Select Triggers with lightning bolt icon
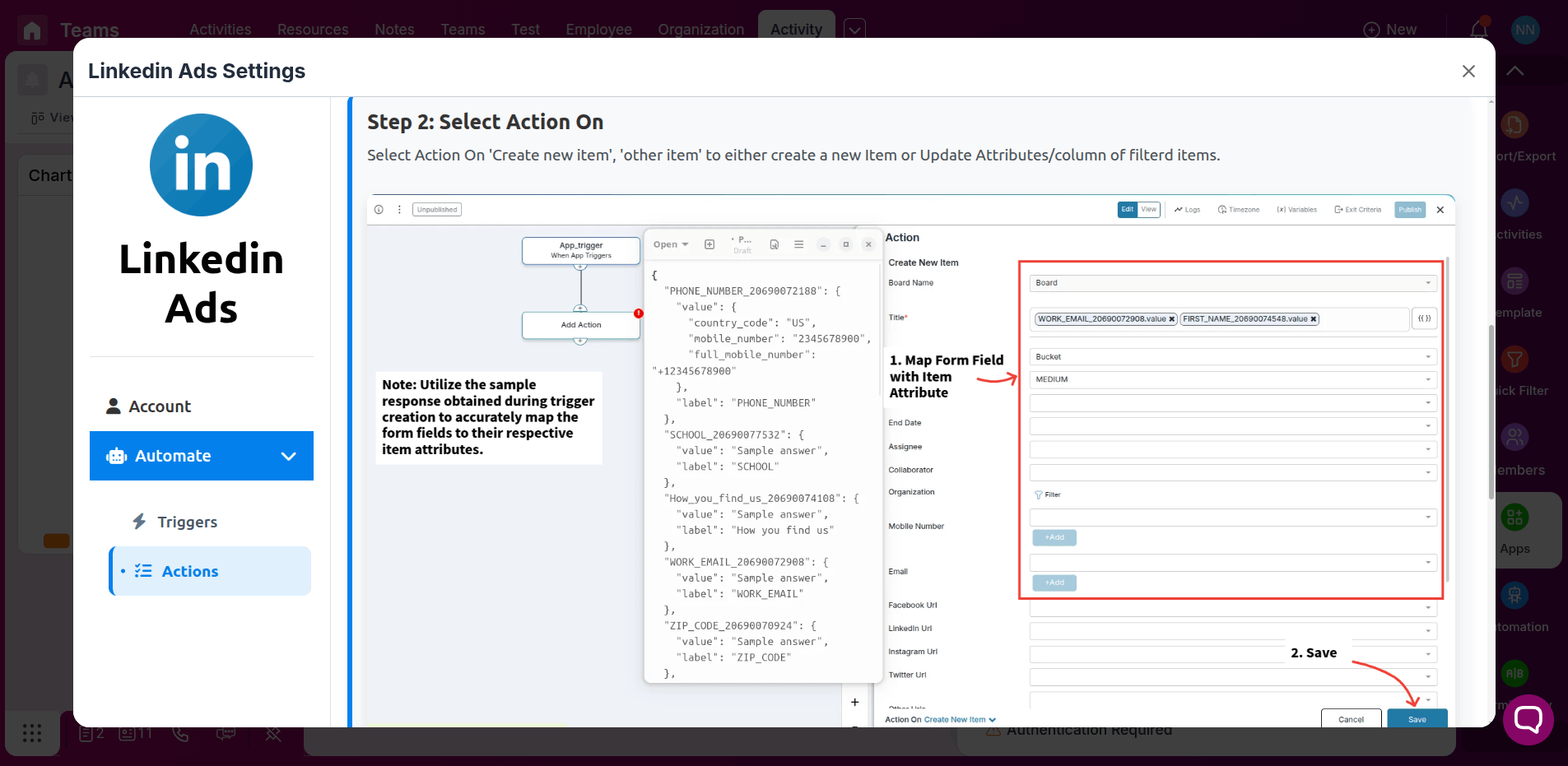Image resolution: width=1568 pixels, height=766 pixels. [x=187, y=522]
